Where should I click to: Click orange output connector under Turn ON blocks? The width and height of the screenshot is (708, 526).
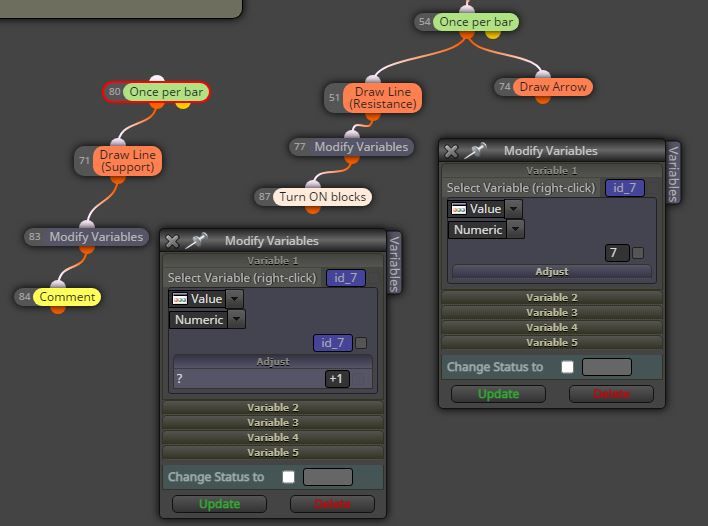[x=312, y=210]
